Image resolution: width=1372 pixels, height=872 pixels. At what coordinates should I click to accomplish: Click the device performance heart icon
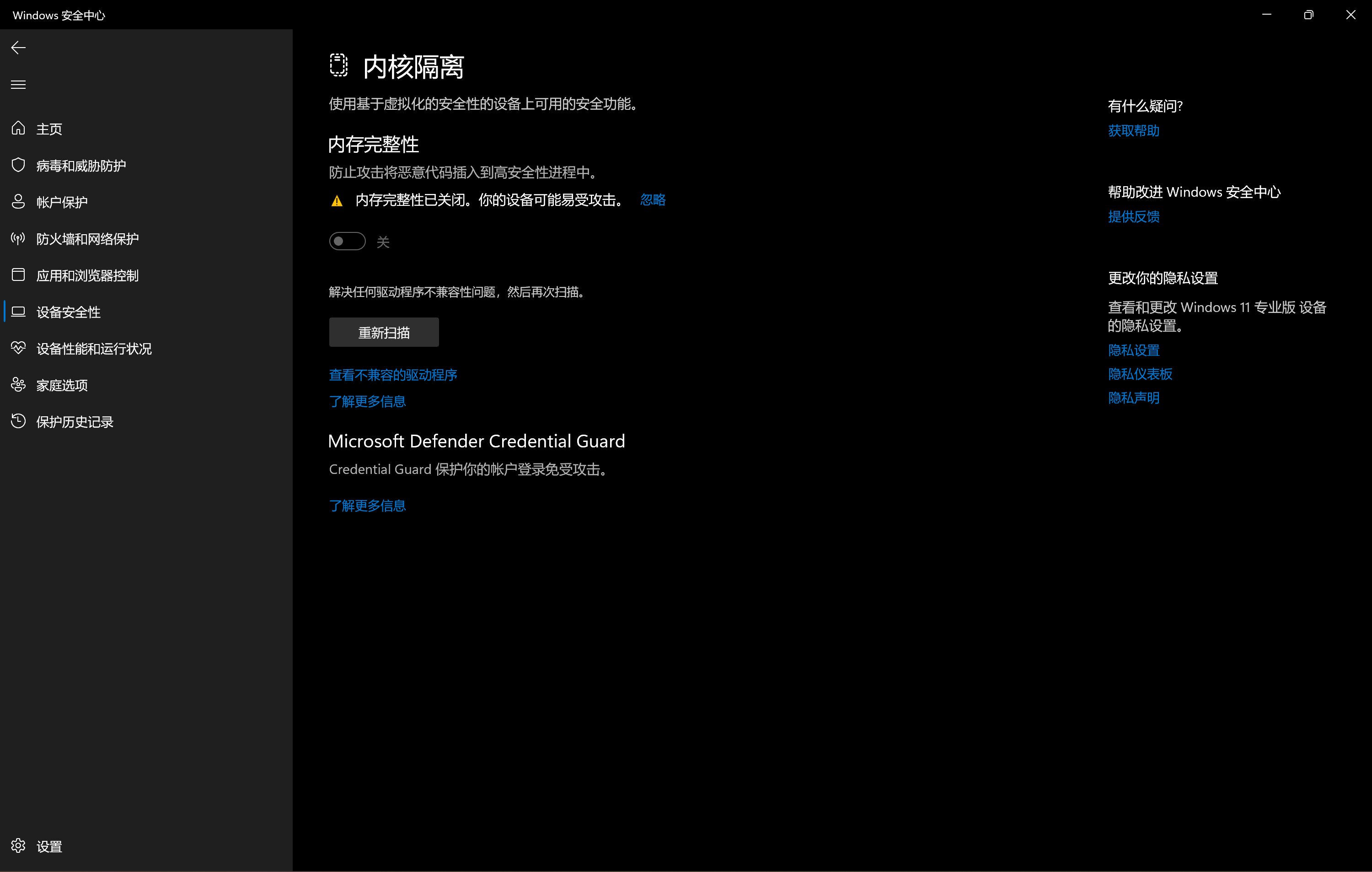click(x=18, y=348)
